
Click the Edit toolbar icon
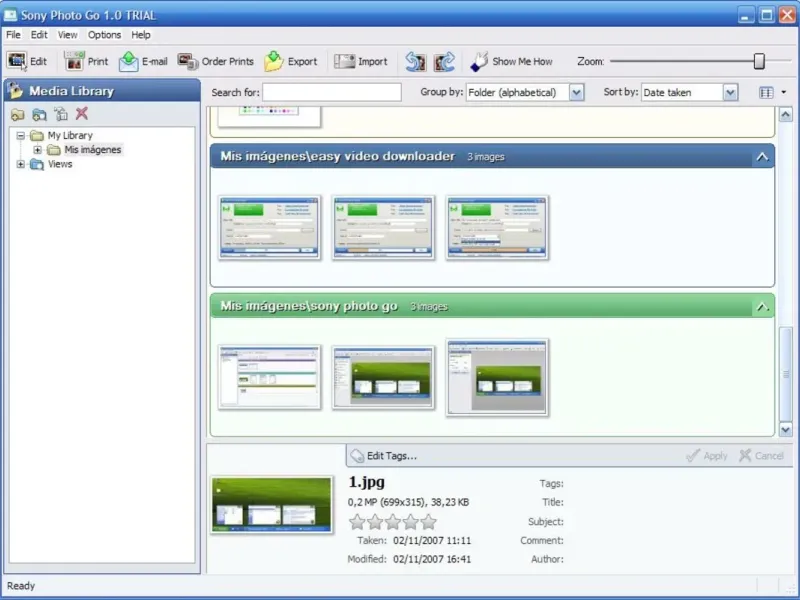[x=16, y=61]
